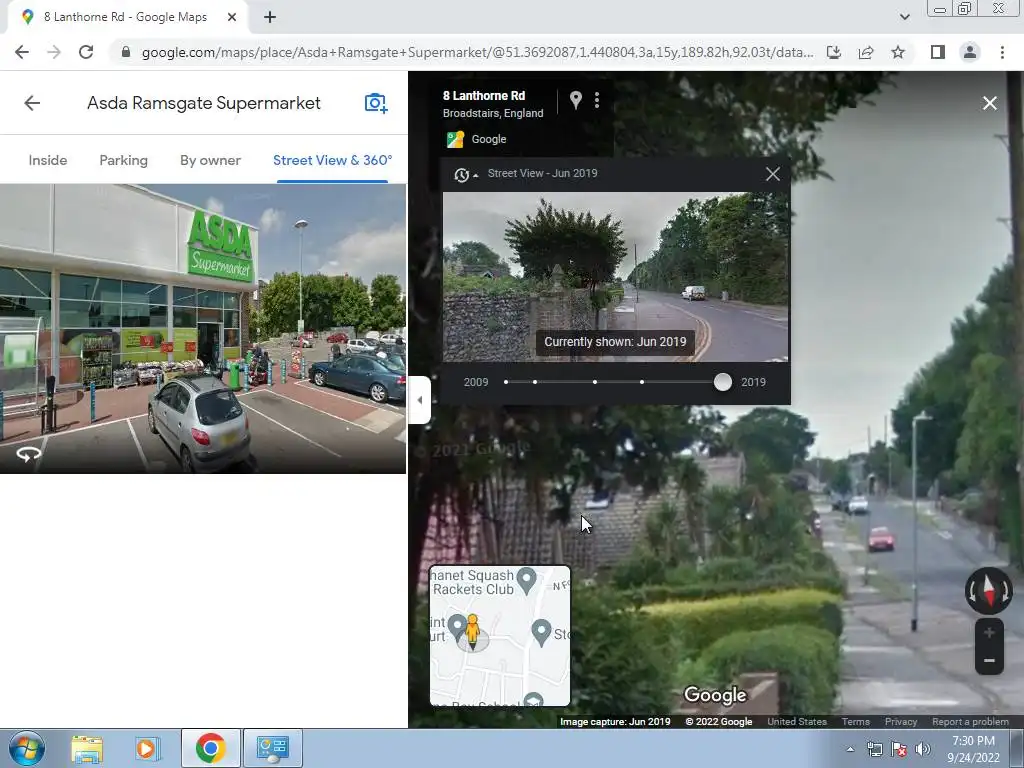Viewport: 1024px width, 768px height.
Task: Select the 8 Lanthorne Rd browser tab
Action: (127, 18)
